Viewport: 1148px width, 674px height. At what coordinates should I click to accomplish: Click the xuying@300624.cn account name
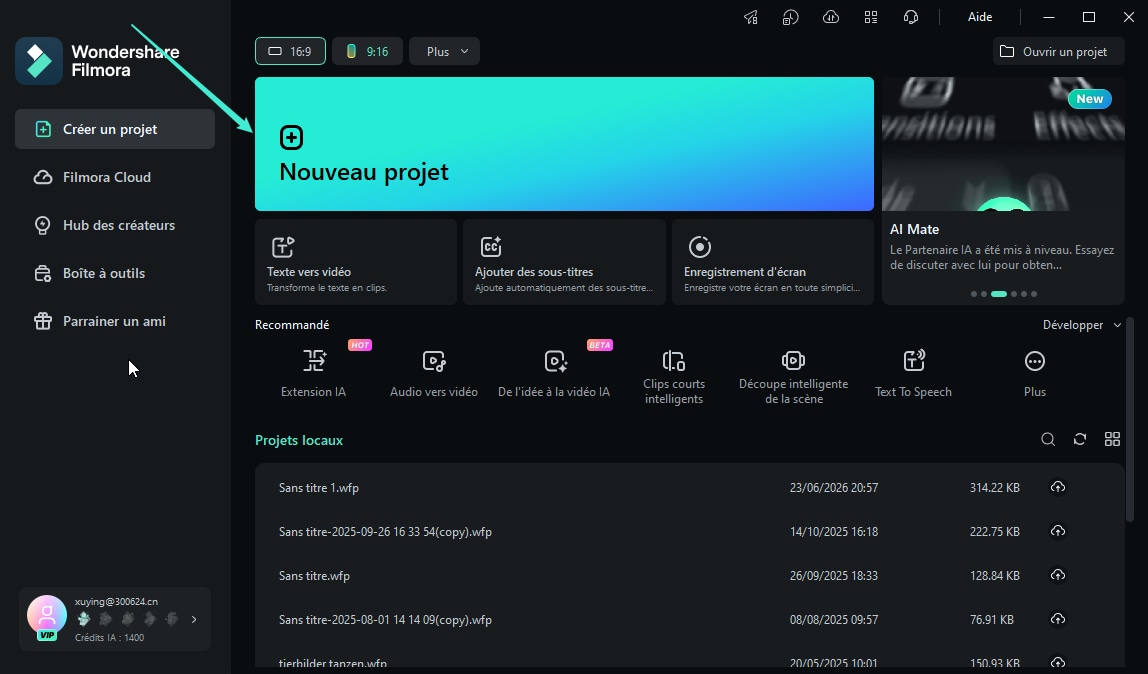tap(116, 602)
